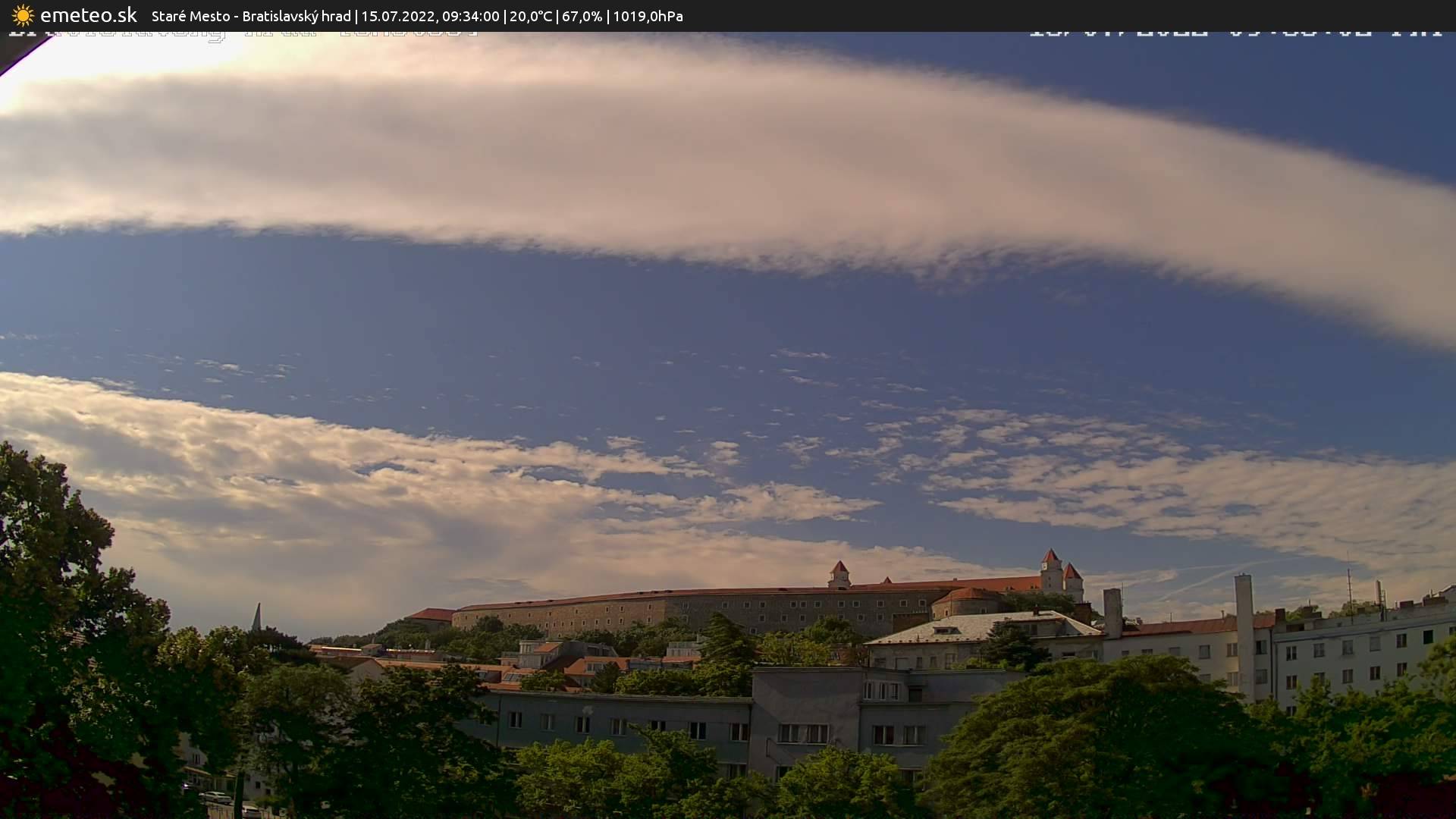
Task: Click the long castle wall with windows
Action: 682,609
